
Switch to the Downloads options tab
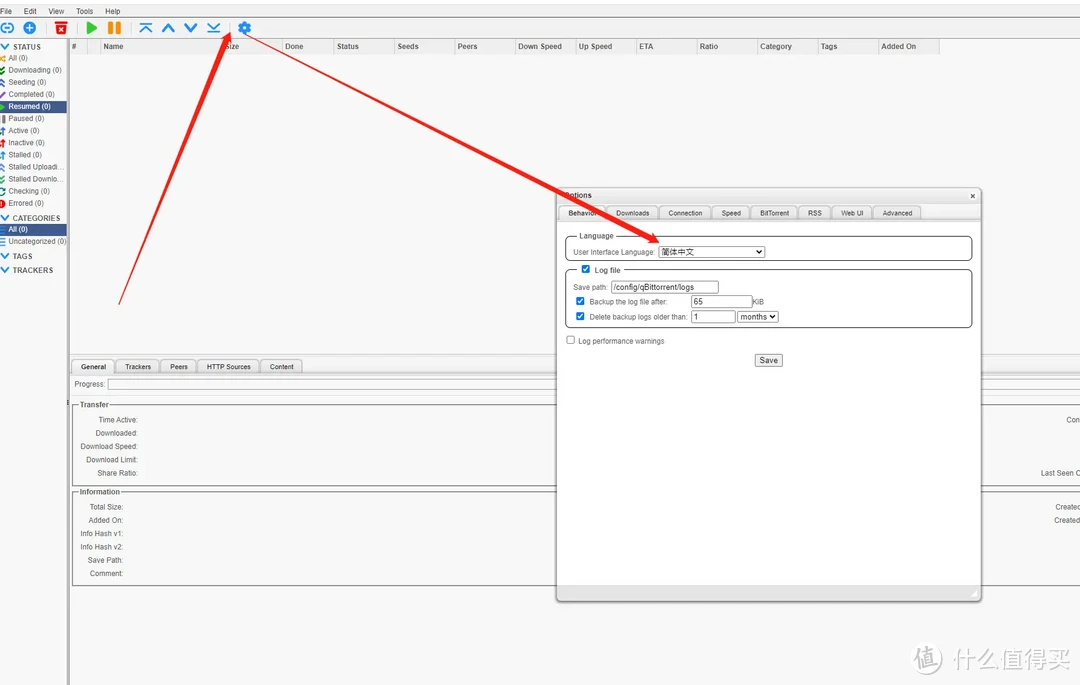[632, 213]
